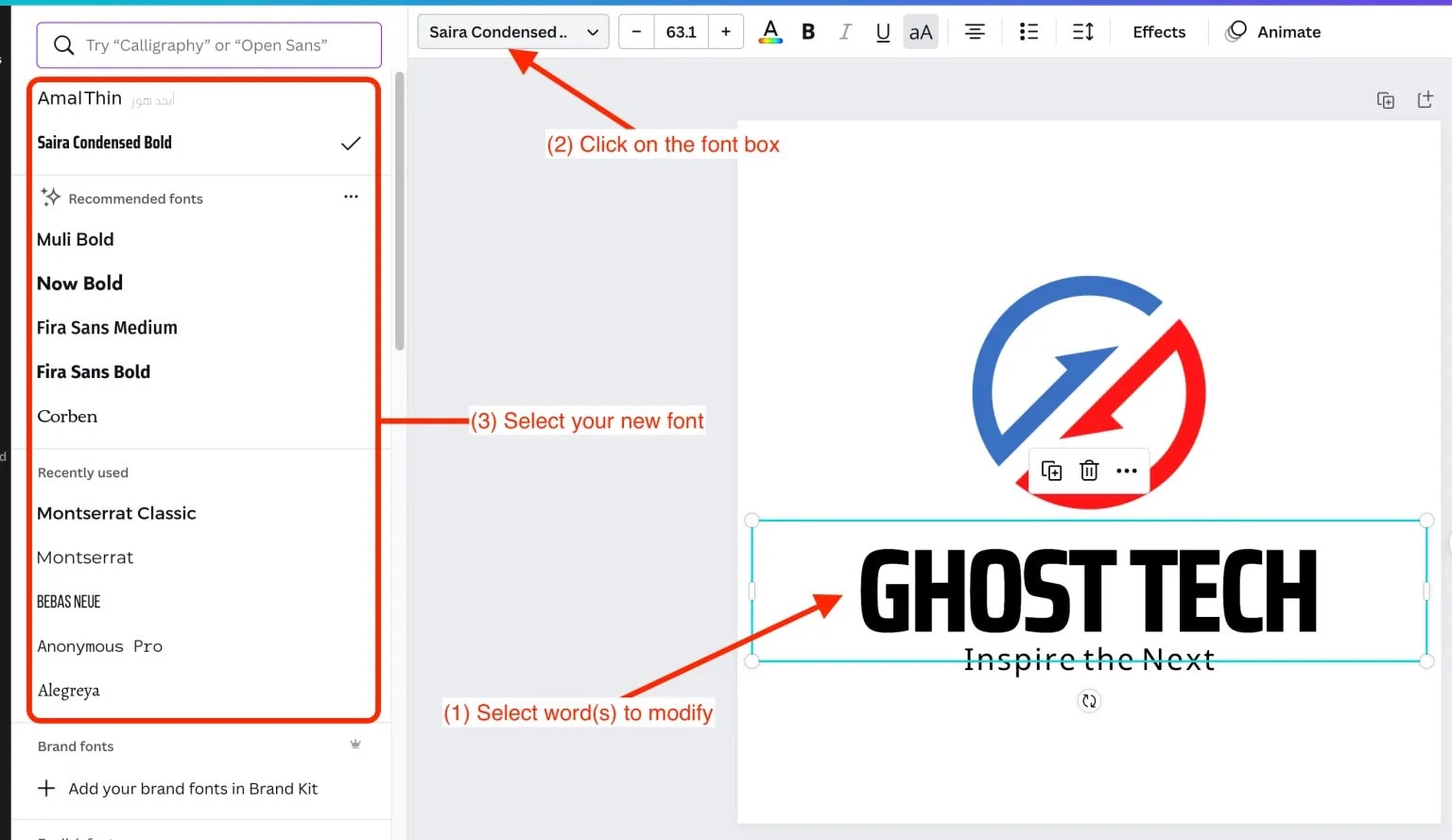The width and height of the screenshot is (1452, 840).
Task: Select the Inspire the Next tagline
Action: (1089, 660)
